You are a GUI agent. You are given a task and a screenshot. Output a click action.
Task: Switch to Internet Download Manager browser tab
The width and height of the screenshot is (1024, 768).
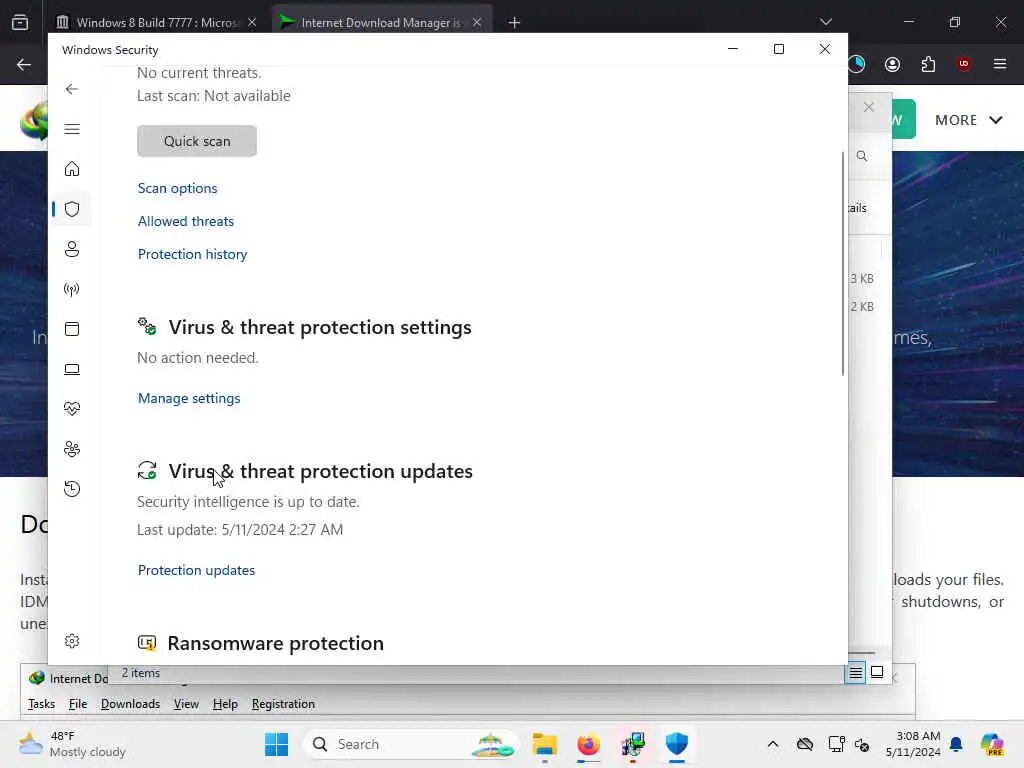380,22
